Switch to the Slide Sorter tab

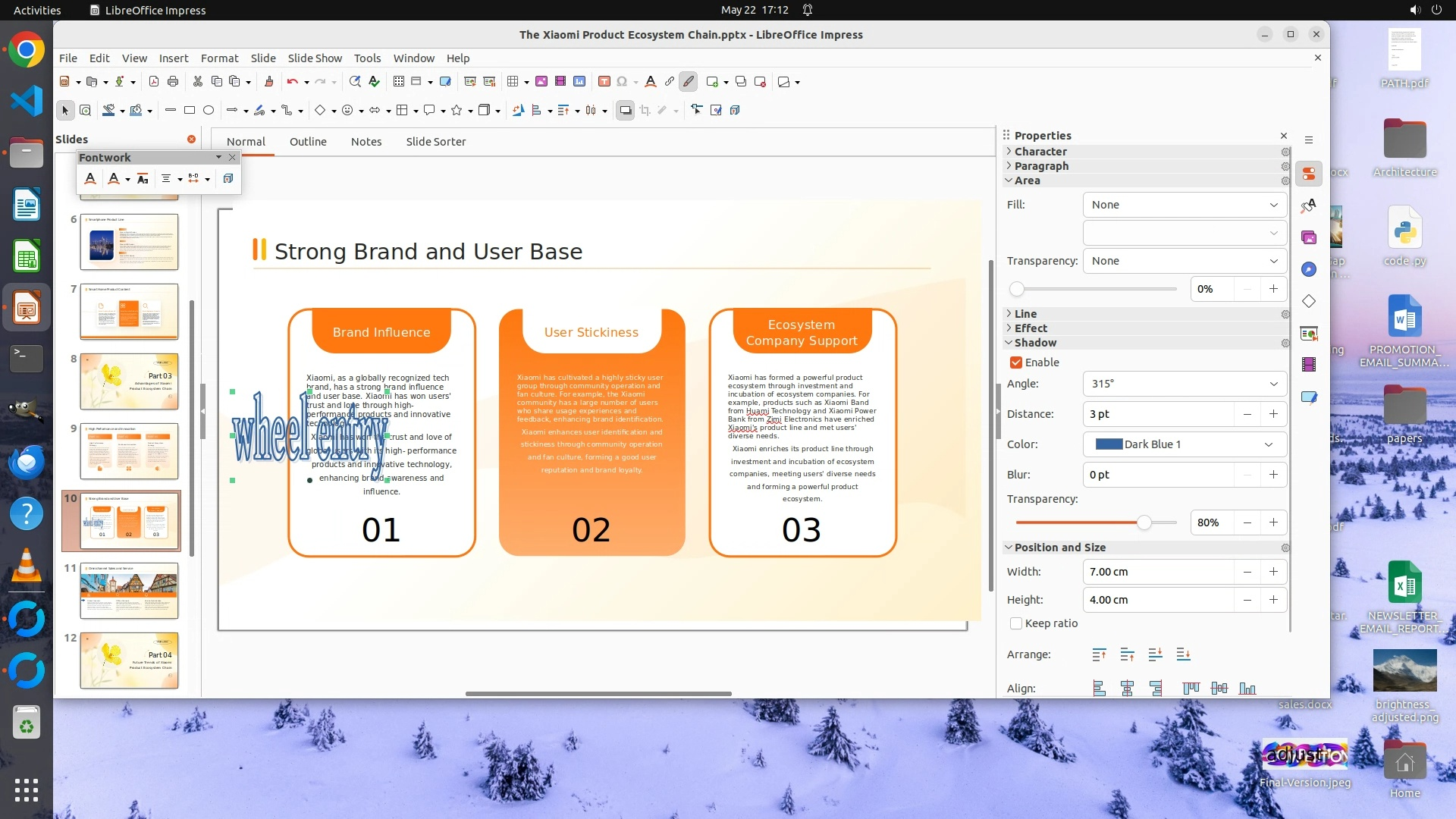tap(435, 142)
